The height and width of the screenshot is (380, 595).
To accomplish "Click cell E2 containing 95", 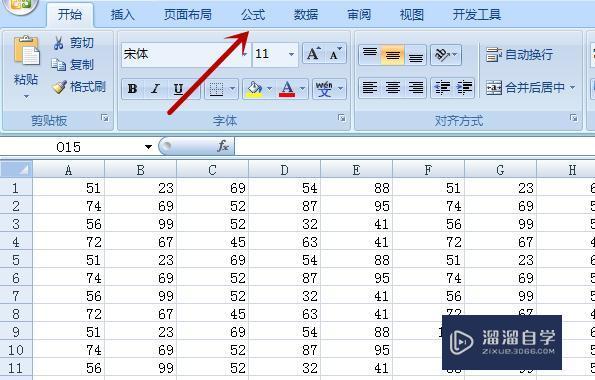I will click(x=356, y=206).
